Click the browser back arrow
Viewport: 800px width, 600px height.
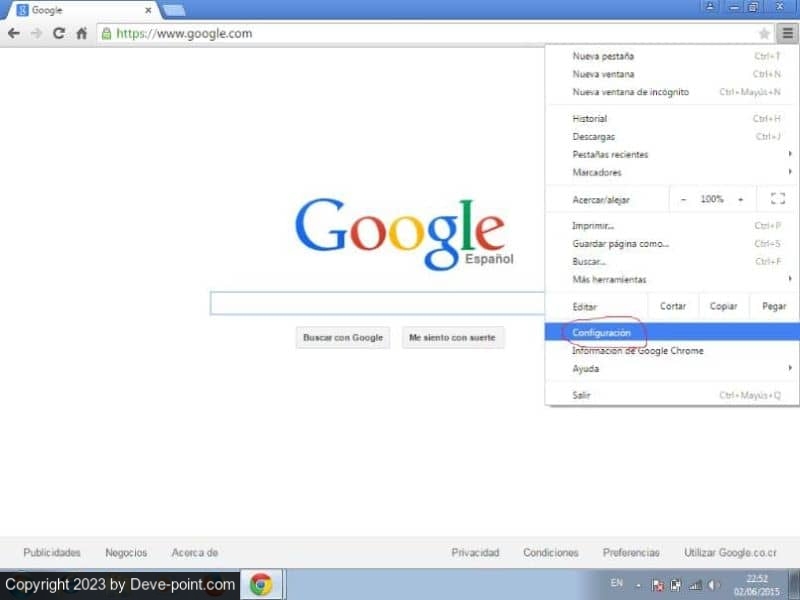click(14, 33)
